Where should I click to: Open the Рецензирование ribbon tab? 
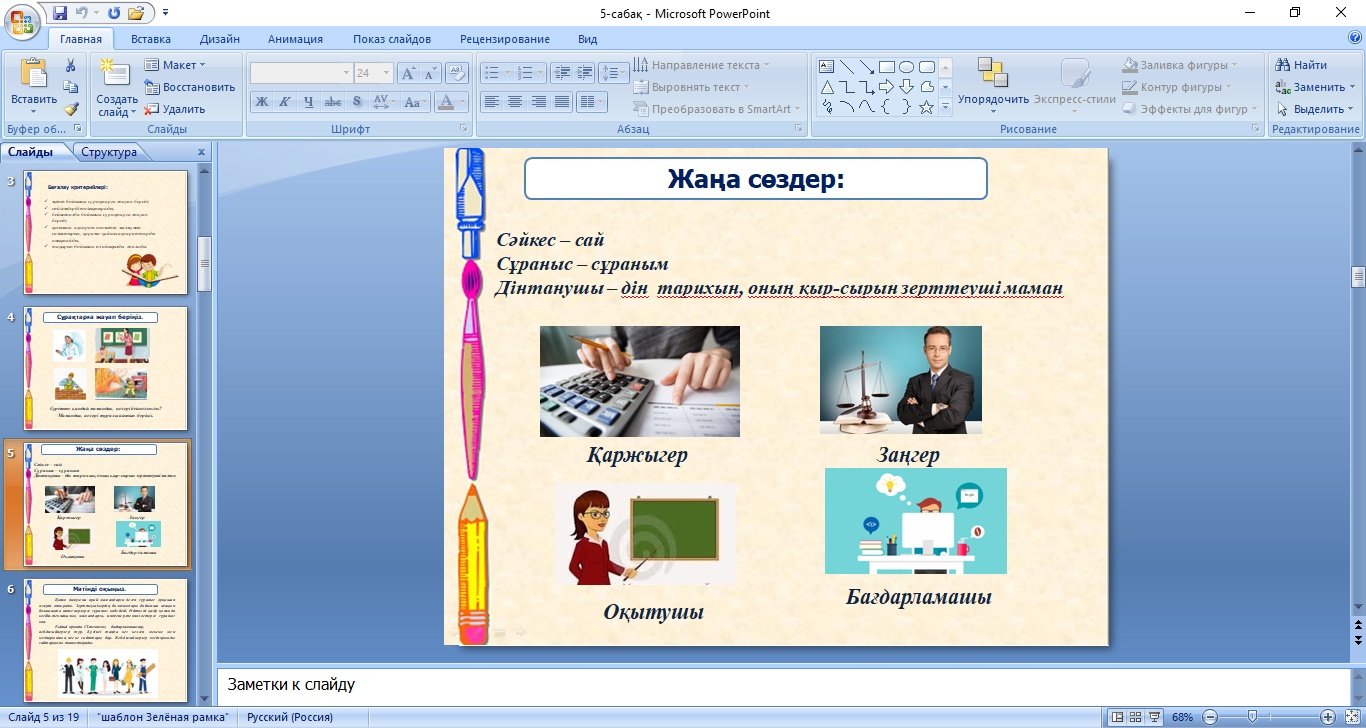[505, 39]
